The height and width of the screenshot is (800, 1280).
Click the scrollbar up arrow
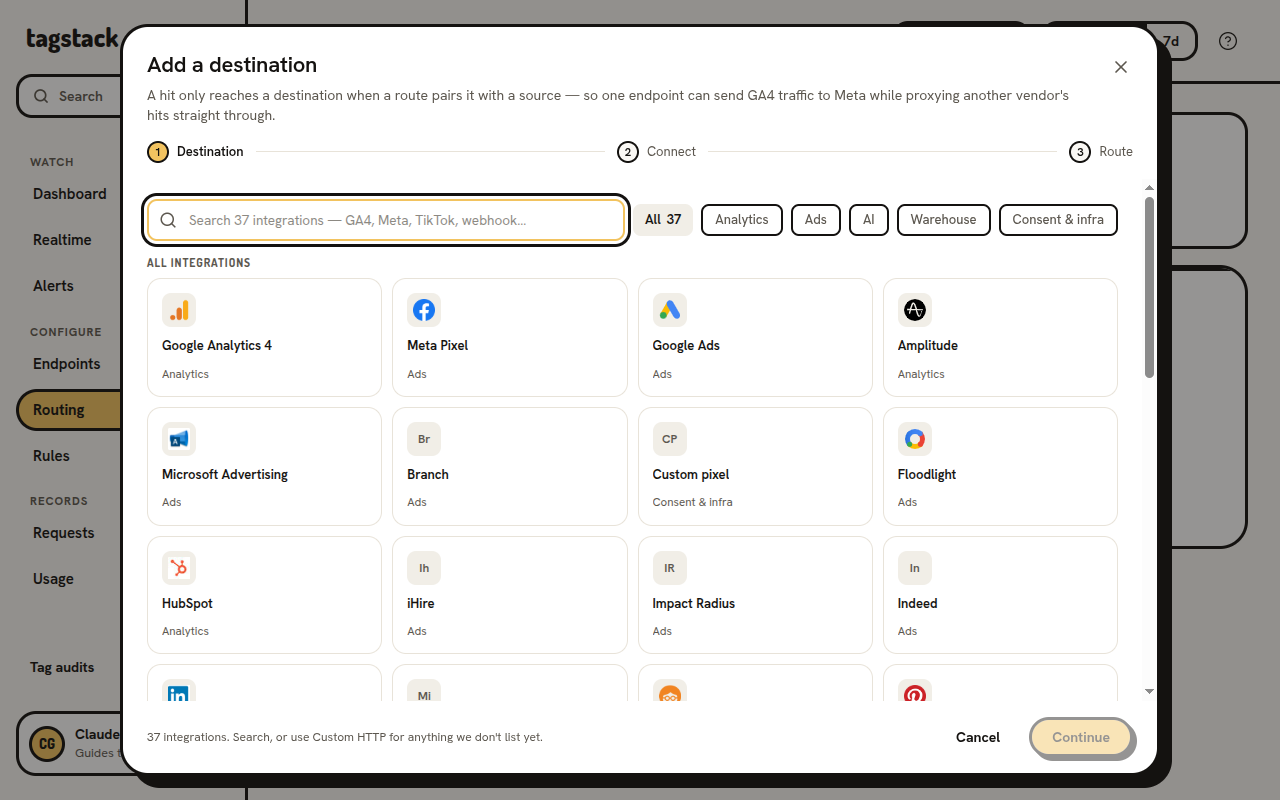pos(1149,188)
